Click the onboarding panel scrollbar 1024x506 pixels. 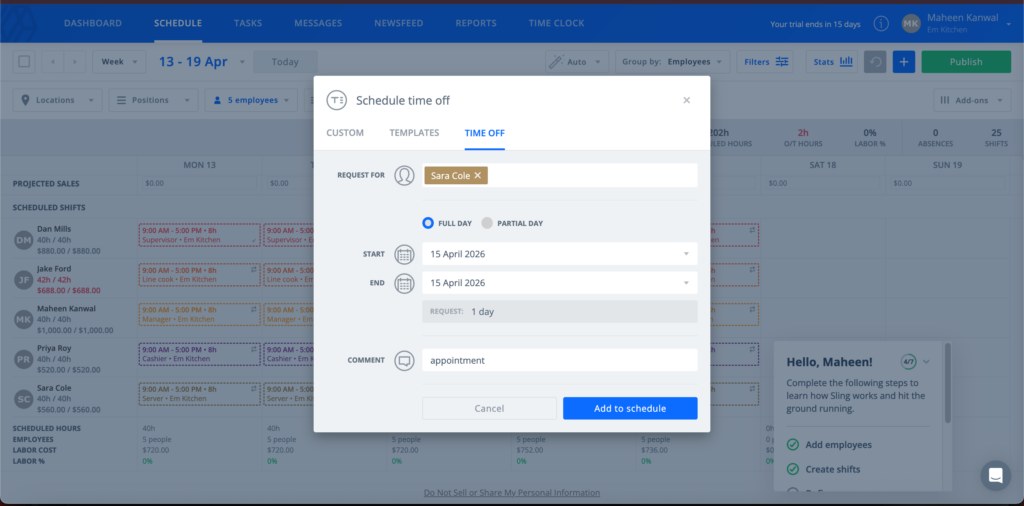[948, 383]
